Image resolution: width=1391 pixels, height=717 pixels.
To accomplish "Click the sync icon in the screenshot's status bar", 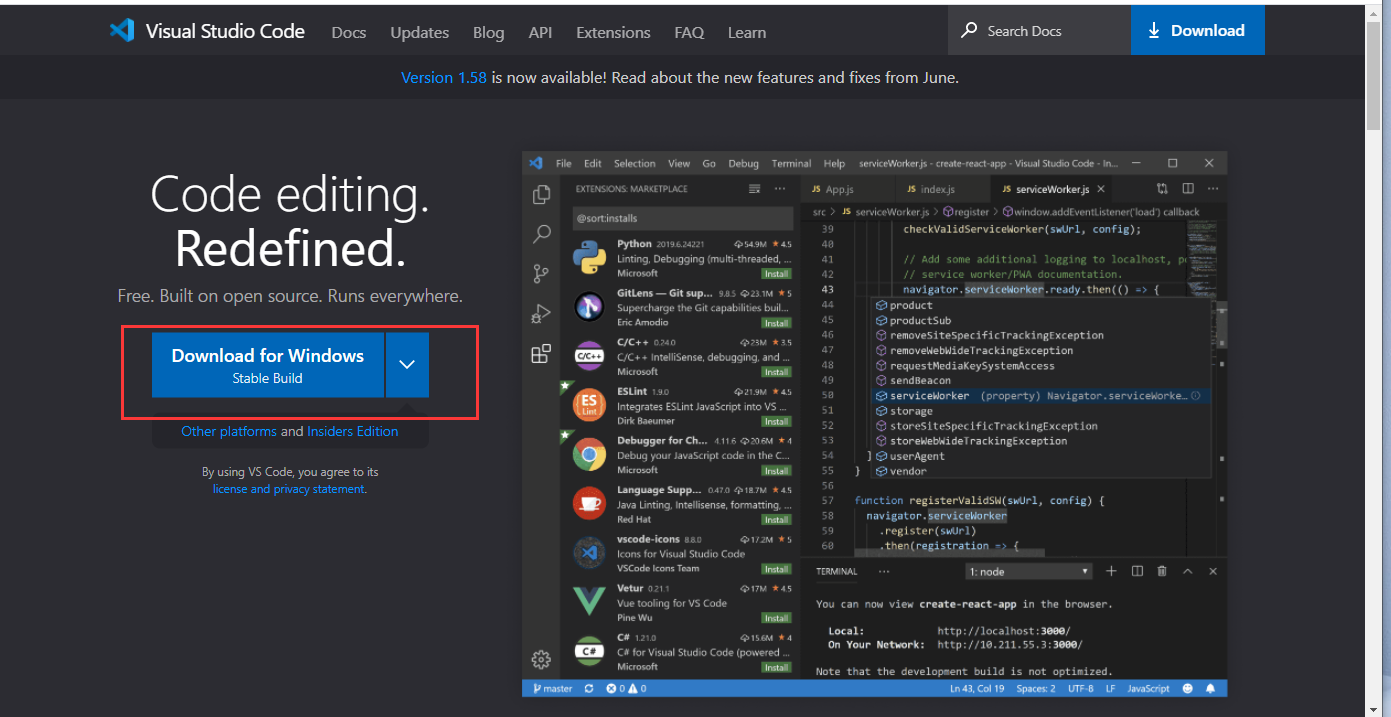I will 589,689.
